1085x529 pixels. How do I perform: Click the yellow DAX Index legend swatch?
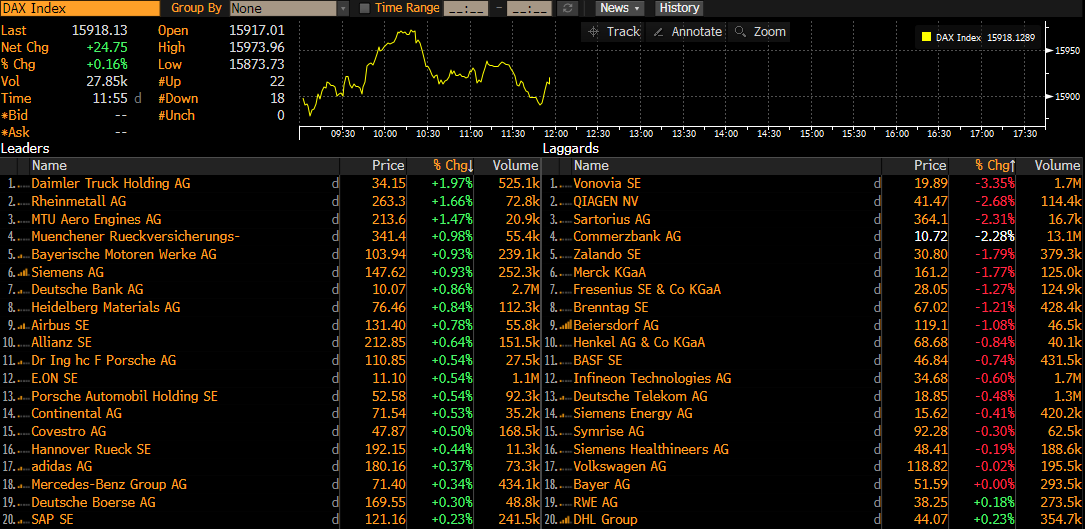(926, 37)
